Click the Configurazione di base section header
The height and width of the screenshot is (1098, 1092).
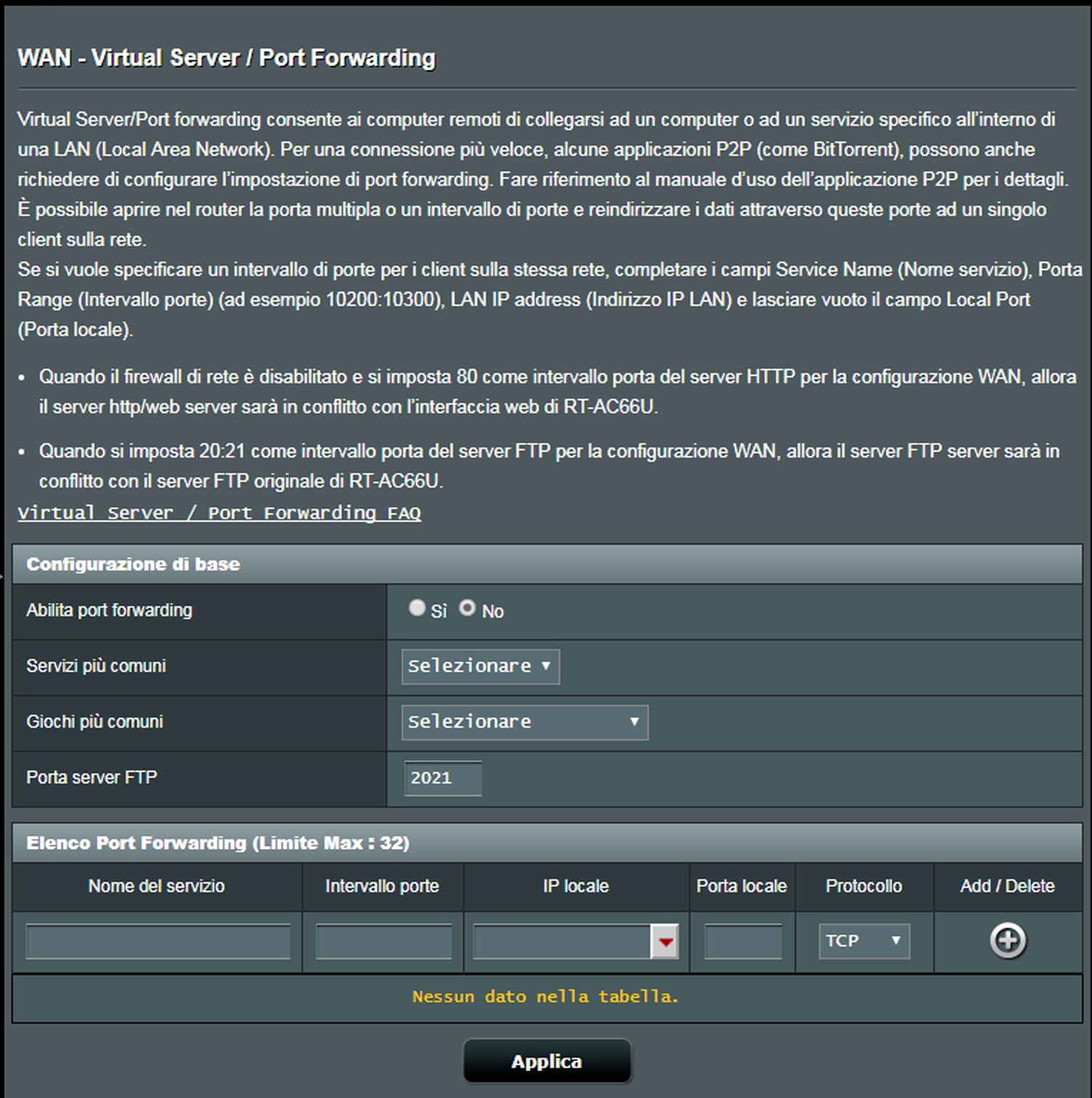click(133, 564)
